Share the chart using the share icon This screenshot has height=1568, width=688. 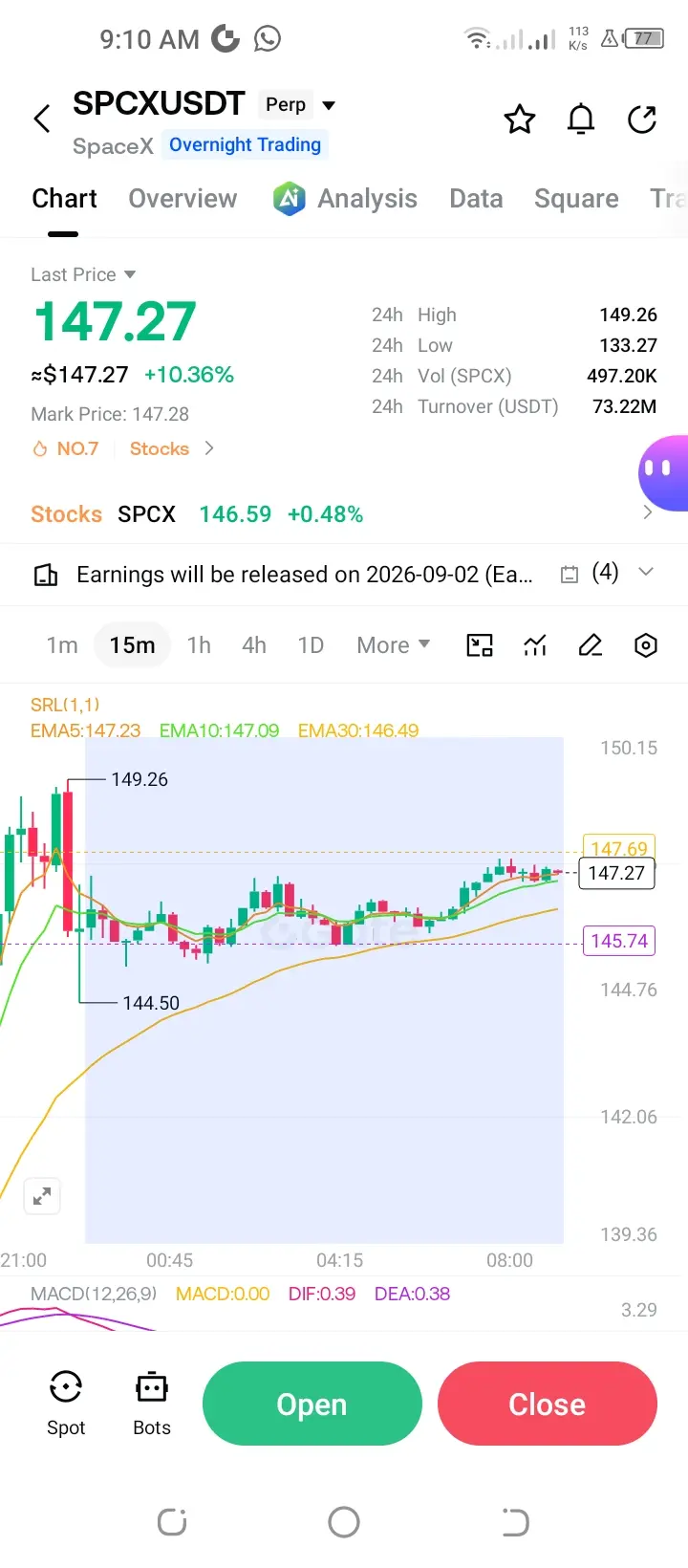[642, 120]
